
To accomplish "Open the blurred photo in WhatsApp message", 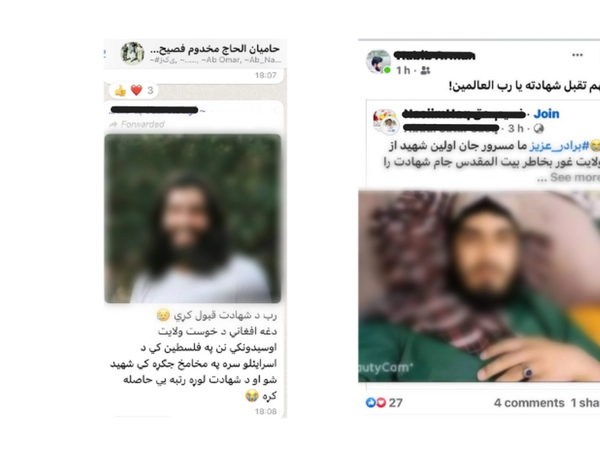I will tap(193, 218).
